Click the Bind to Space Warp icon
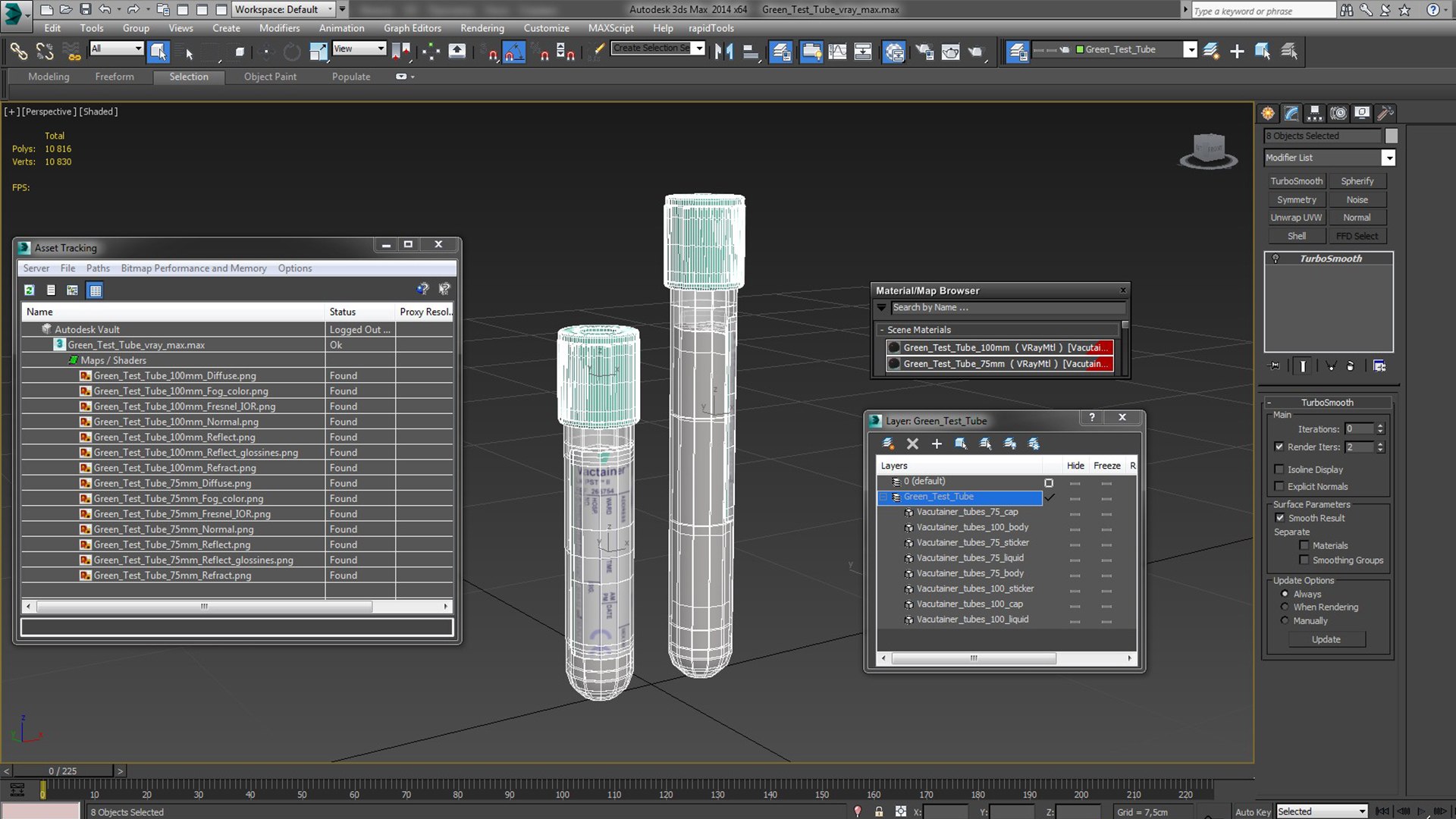This screenshot has width=1456, height=819. [x=71, y=52]
